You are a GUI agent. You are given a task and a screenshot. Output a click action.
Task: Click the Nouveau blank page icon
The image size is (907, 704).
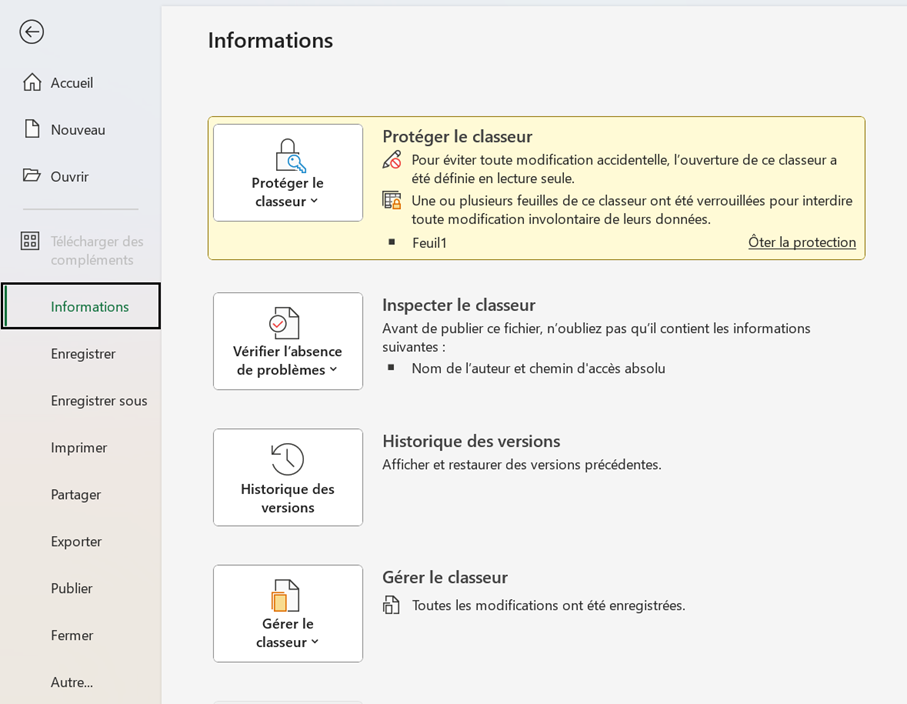point(32,129)
